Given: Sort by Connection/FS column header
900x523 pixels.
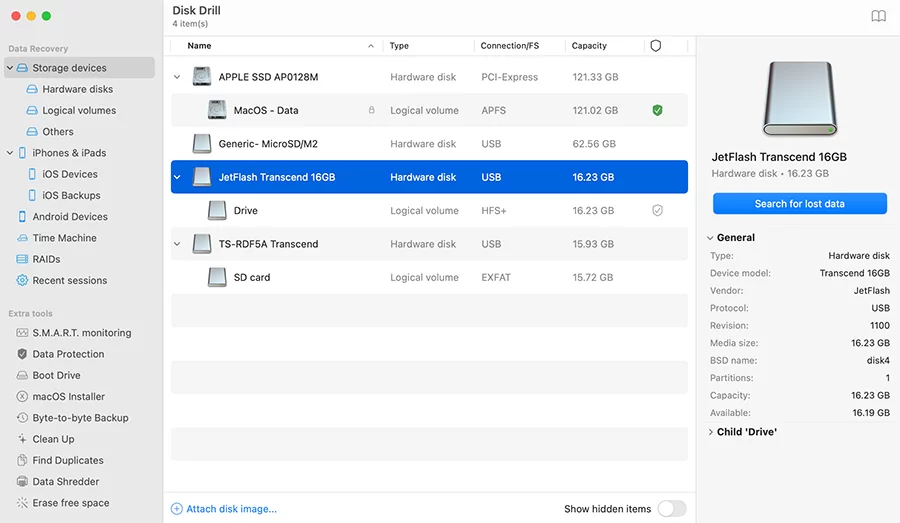Looking at the screenshot, I should coord(510,45).
